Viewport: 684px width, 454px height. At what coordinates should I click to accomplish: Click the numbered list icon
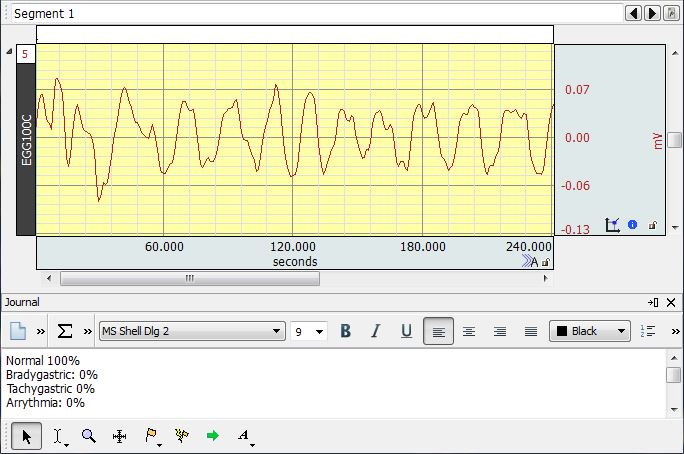(648, 331)
